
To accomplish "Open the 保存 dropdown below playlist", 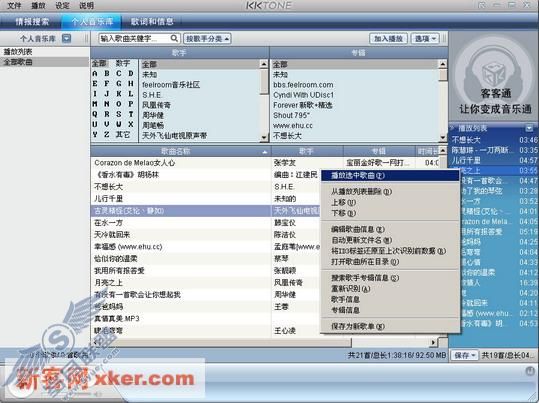I will 464,355.
